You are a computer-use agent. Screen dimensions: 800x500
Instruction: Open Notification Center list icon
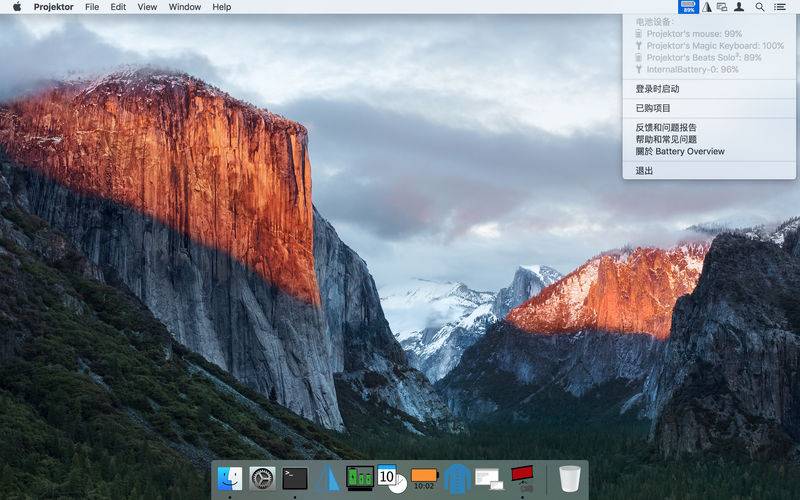click(x=780, y=7)
